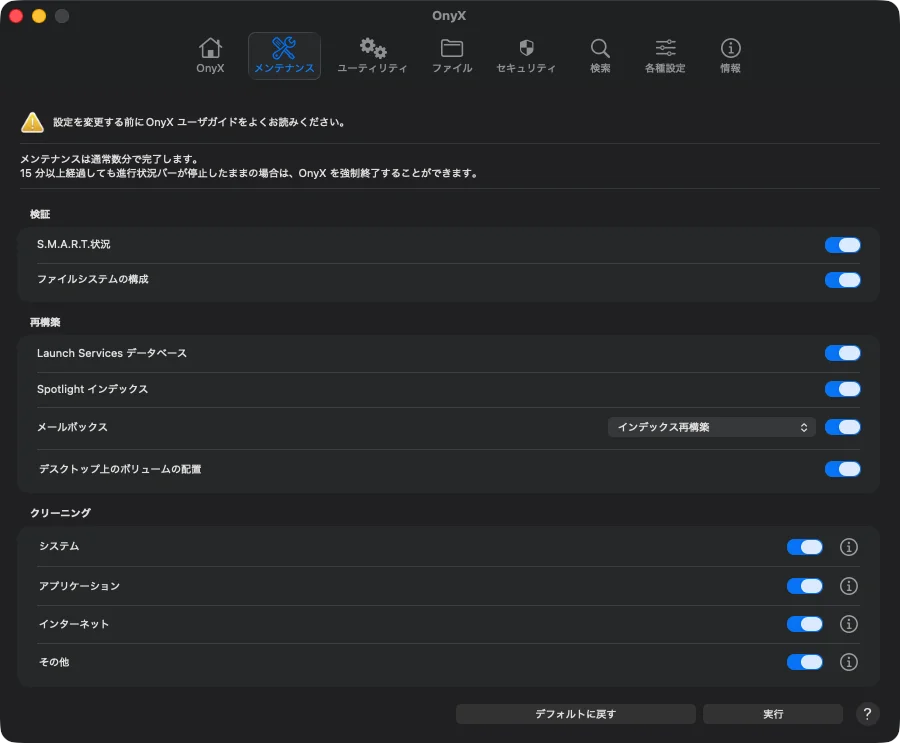
Task: Toggle デスクトップ上のボリュームの配置 switch
Action: pos(842,469)
